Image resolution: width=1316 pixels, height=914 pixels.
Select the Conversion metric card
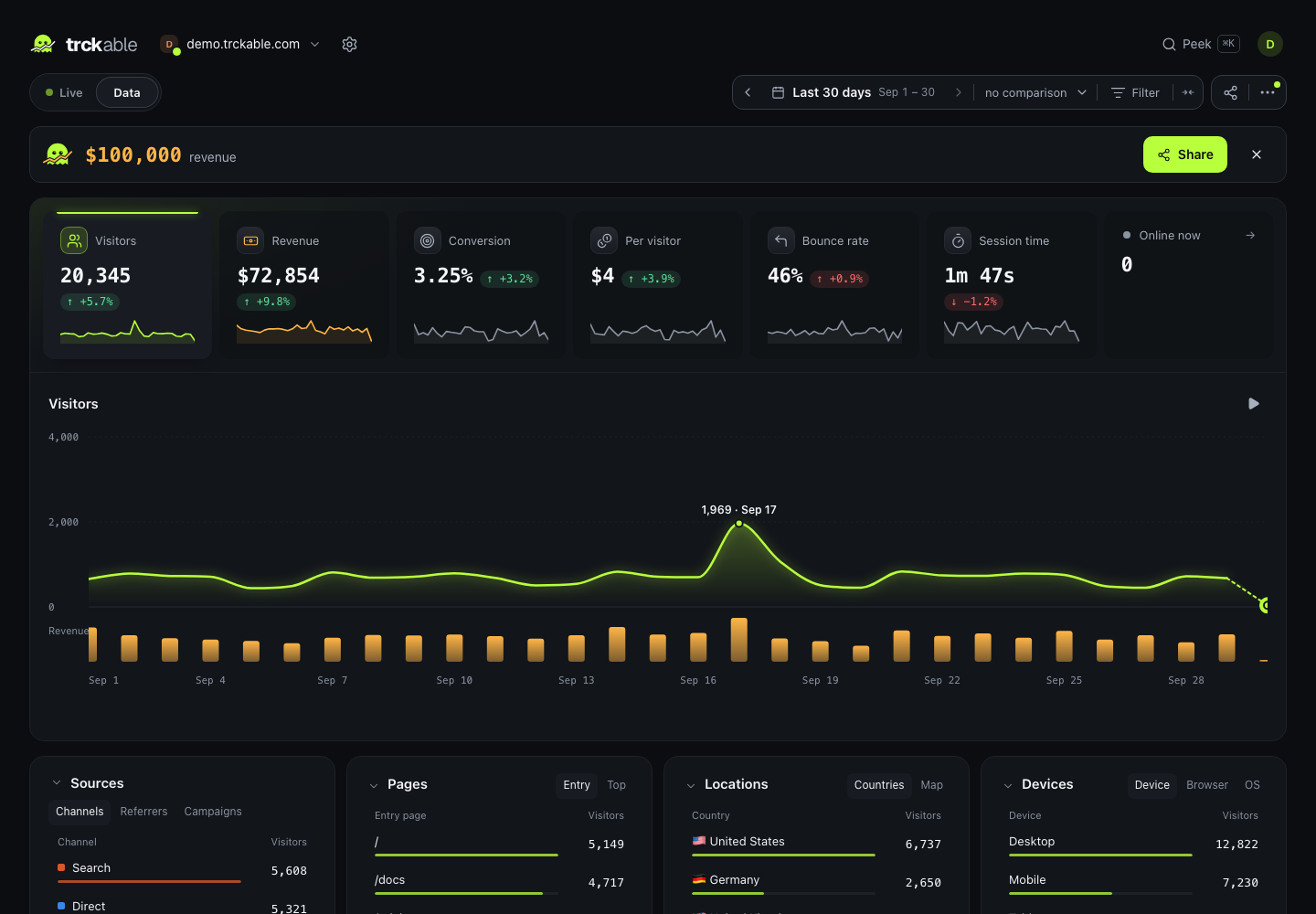[481, 285]
